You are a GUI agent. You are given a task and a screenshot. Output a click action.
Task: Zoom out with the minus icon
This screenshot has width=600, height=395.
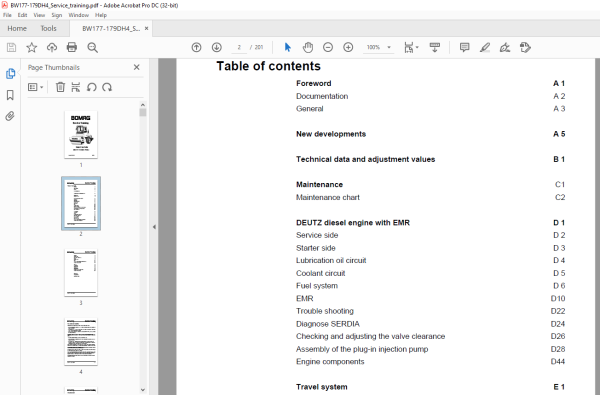coord(328,47)
